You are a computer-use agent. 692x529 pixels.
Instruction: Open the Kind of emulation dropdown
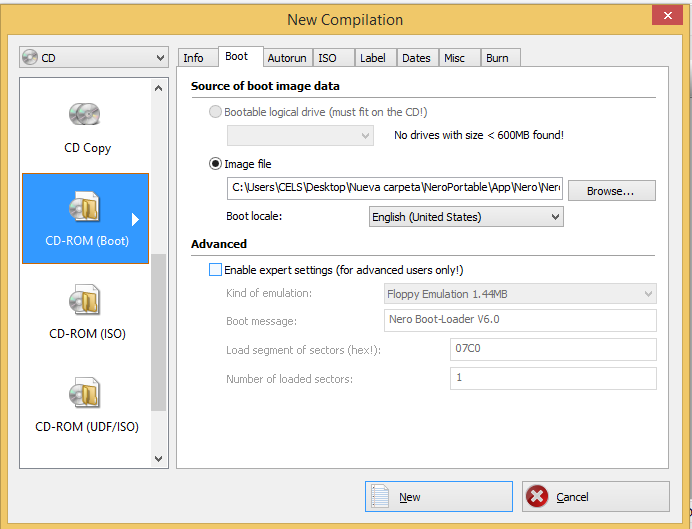point(520,294)
